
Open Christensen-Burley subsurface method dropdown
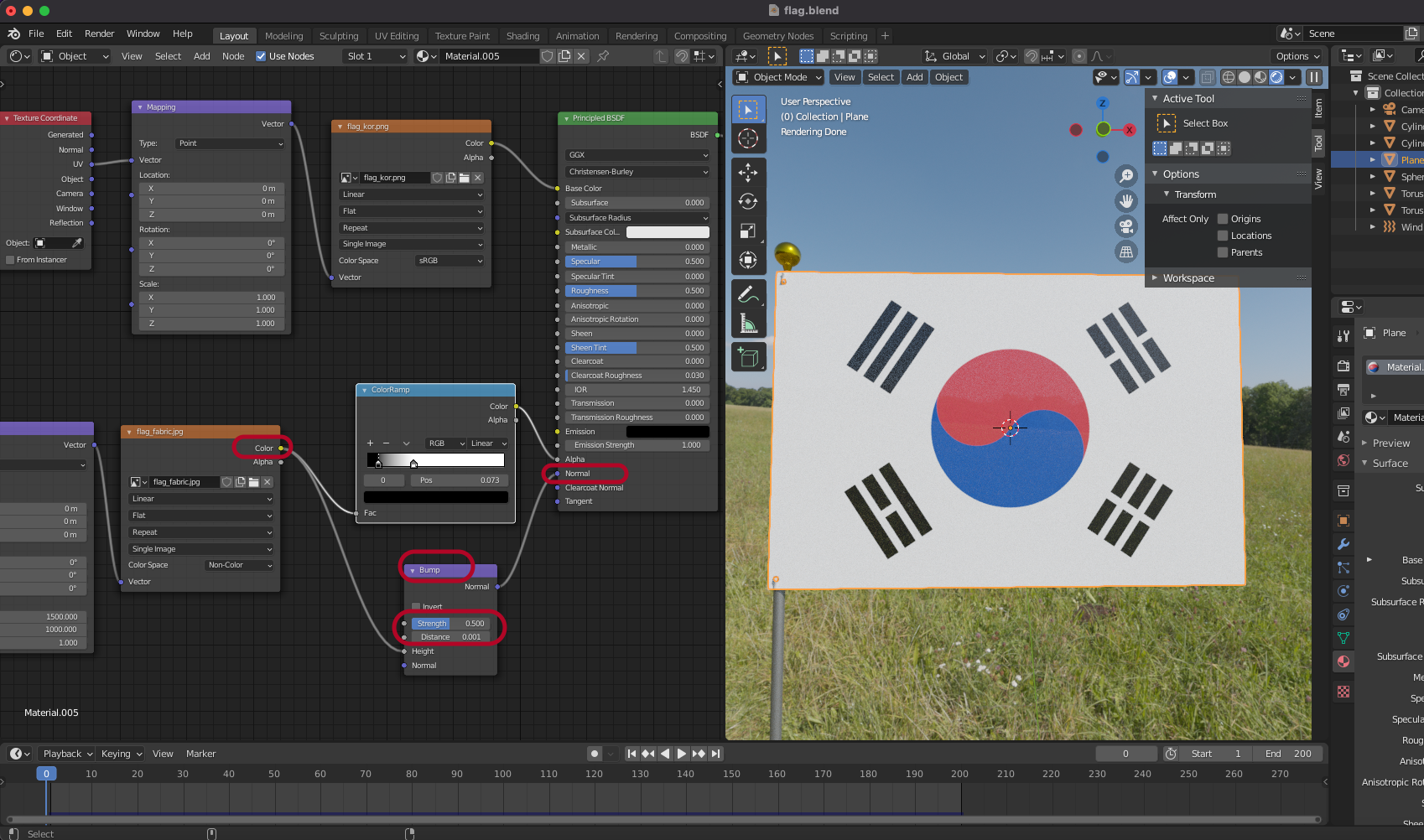tap(637, 172)
